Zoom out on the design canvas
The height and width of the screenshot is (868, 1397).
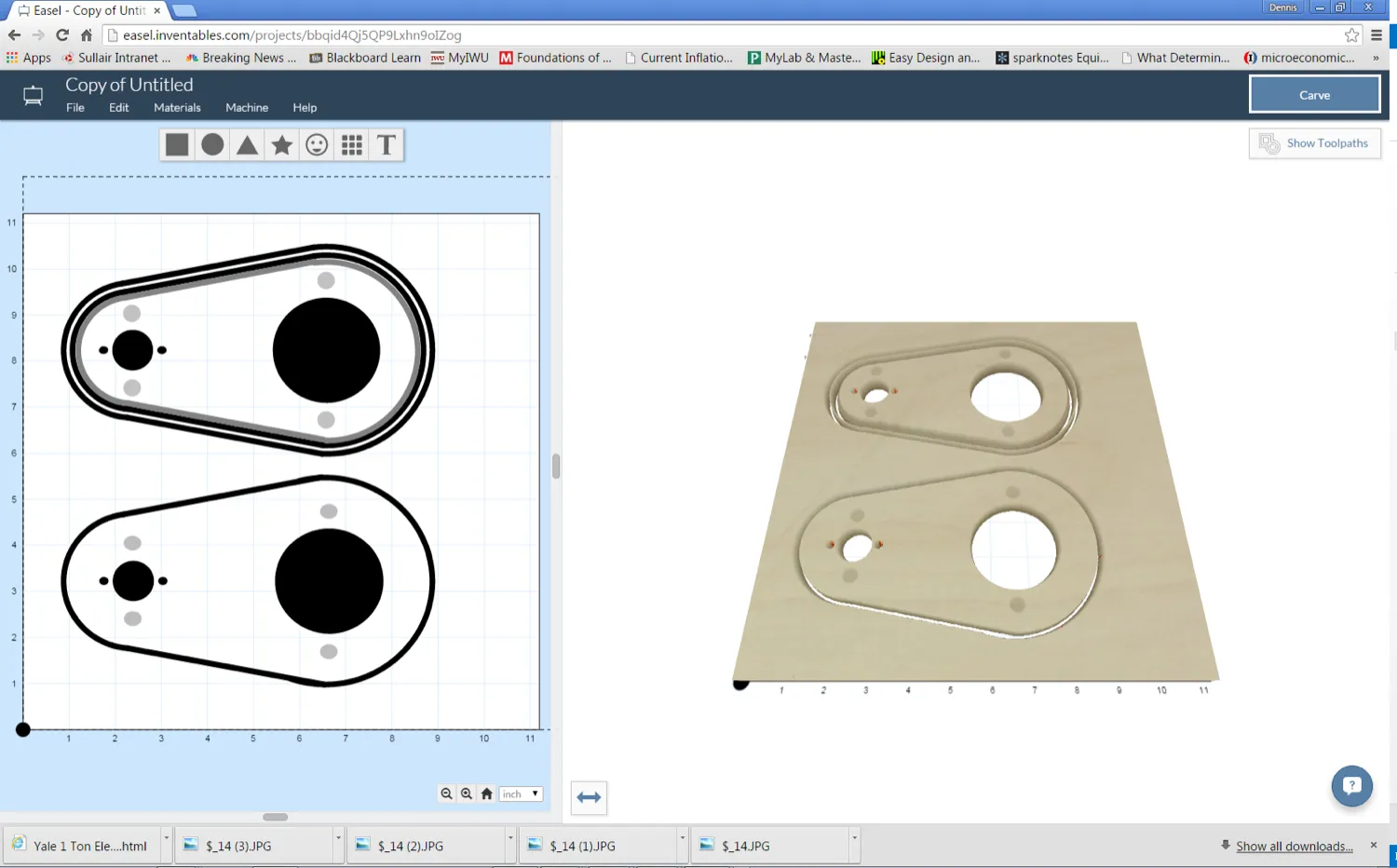tap(447, 793)
